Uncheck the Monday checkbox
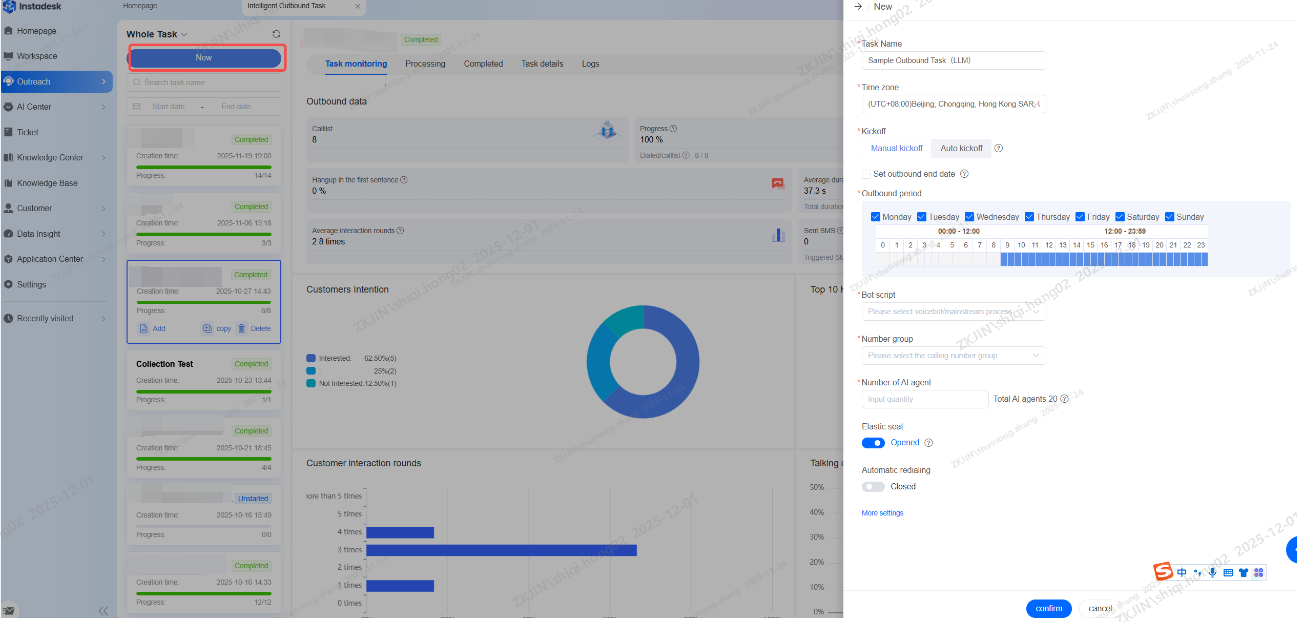Screen dimensions: 1297x622 (x=876, y=217)
